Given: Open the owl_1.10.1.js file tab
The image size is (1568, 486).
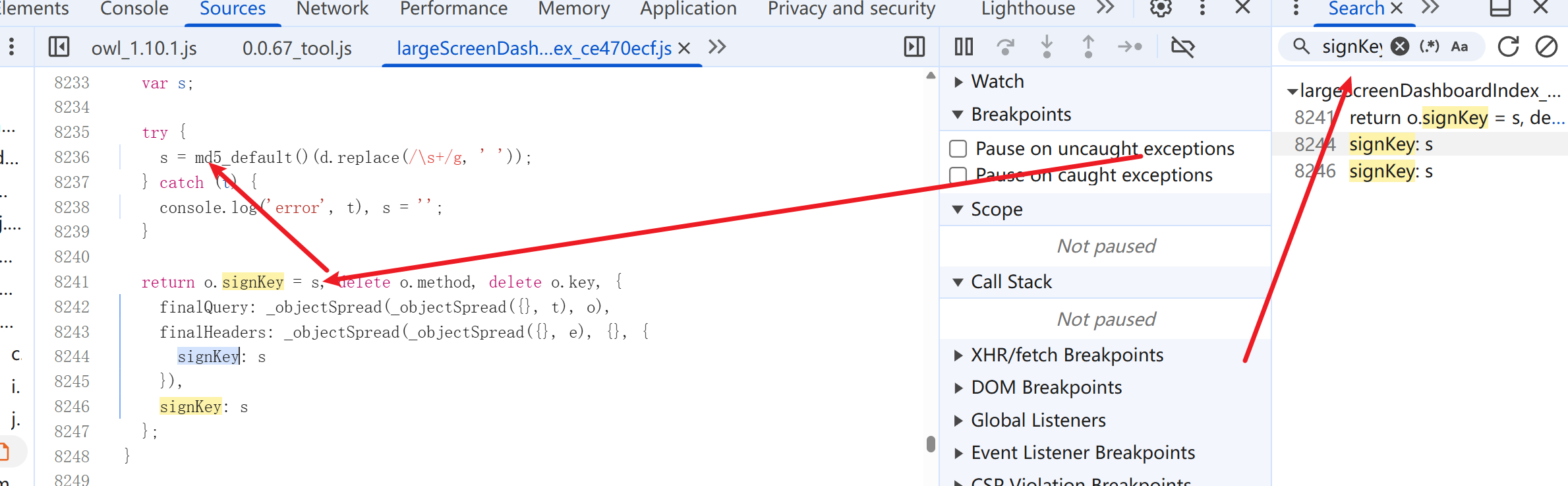Looking at the screenshot, I should [x=144, y=48].
